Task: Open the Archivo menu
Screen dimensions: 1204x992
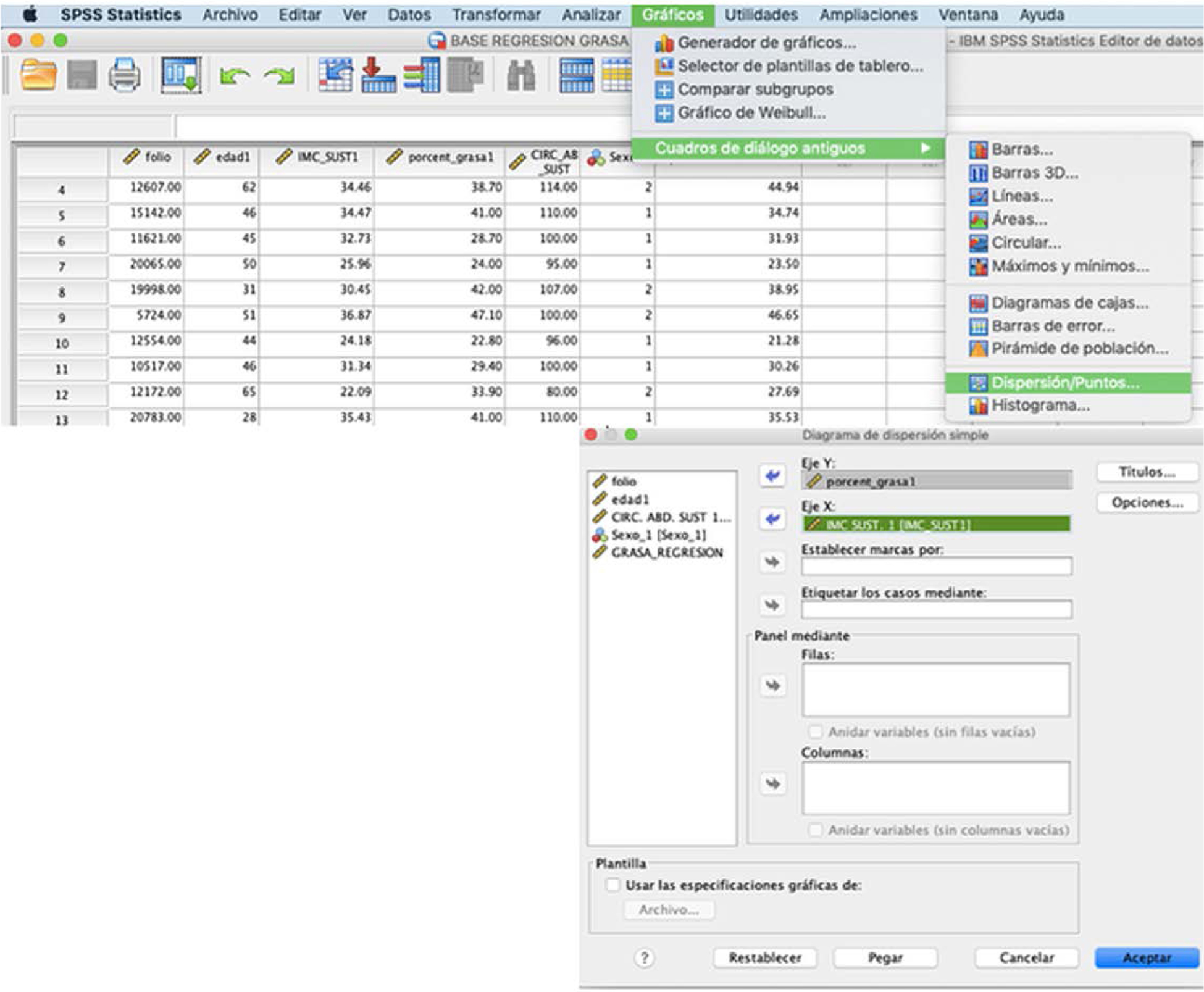Action: pos(230,15)
